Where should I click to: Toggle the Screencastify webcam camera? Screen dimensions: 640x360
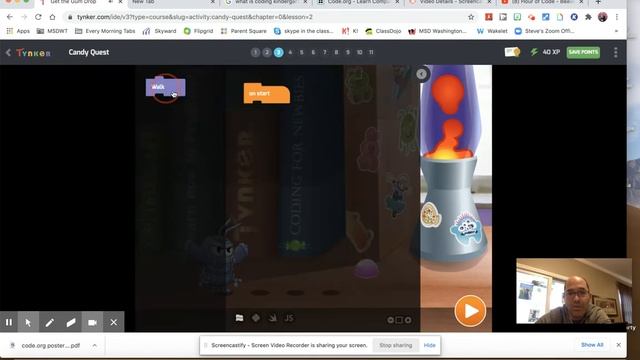(92, 322)
